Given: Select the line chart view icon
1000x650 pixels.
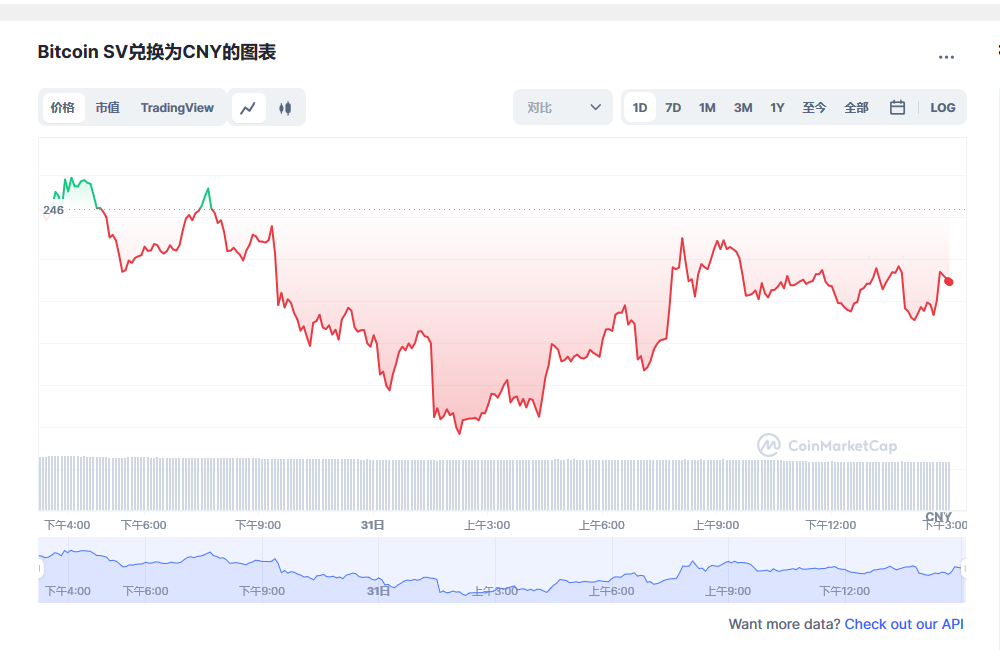Looking at the screenshot, I should click(248, 107).
